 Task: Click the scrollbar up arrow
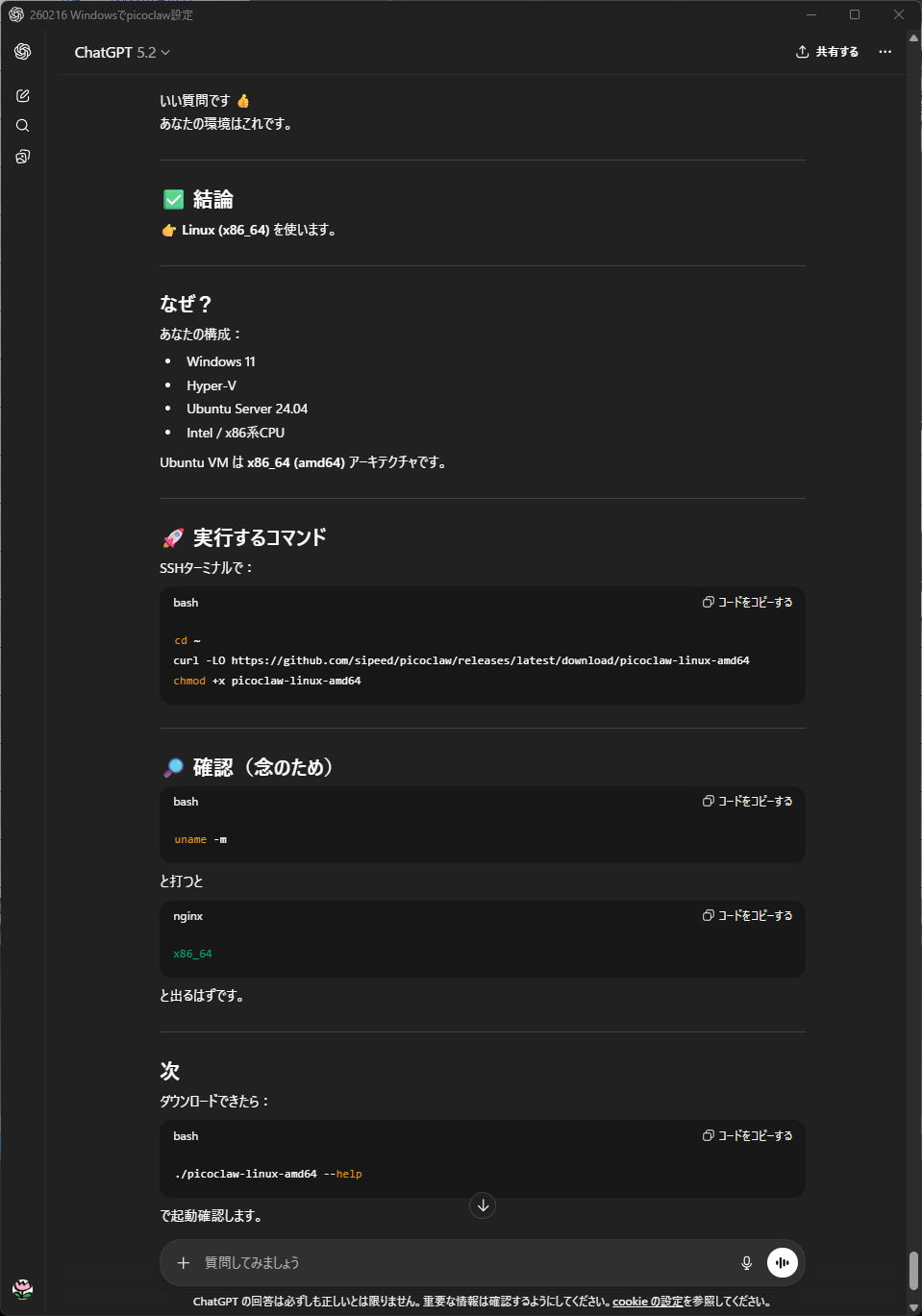click(913, 39)
